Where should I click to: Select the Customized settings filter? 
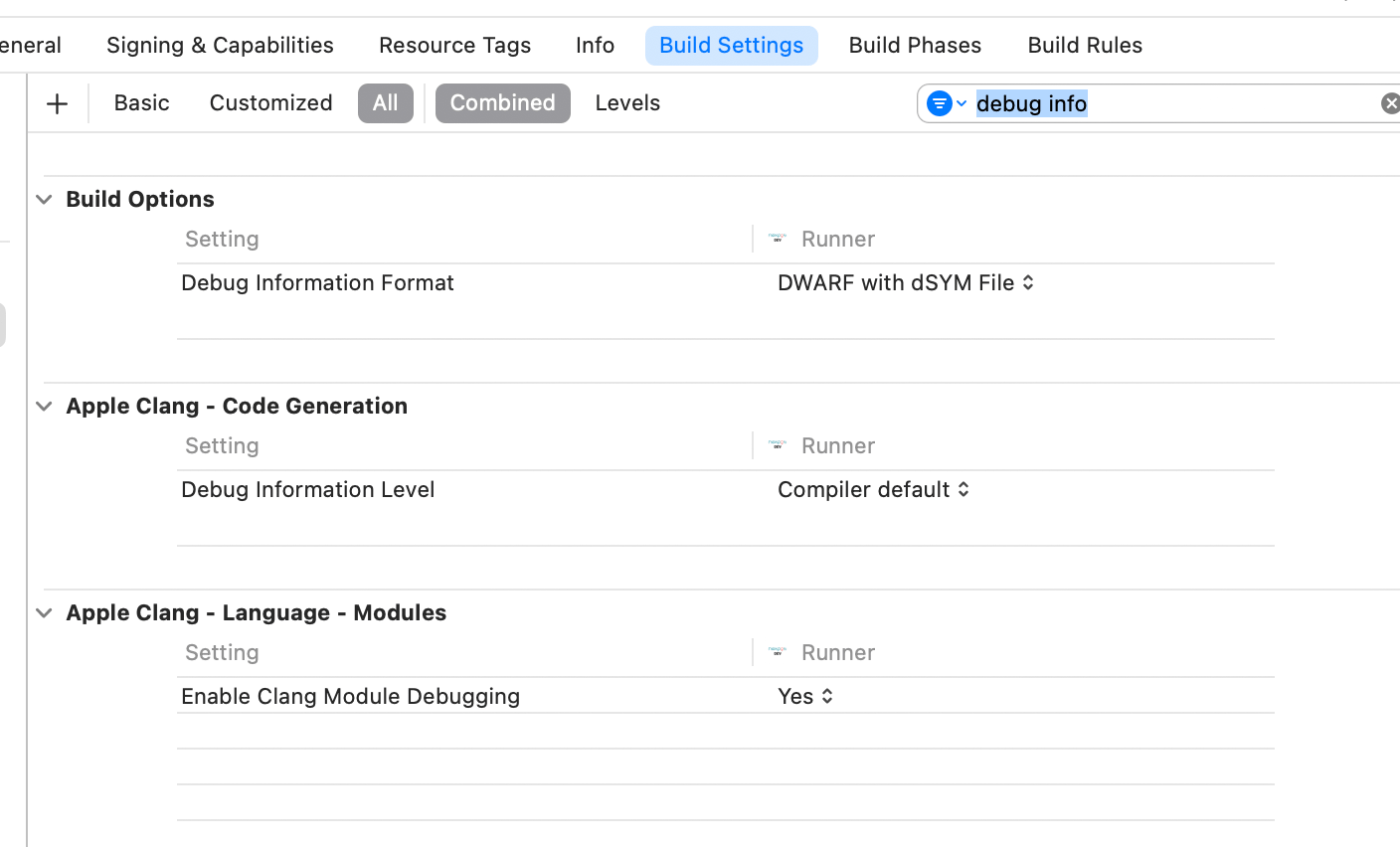270,103
